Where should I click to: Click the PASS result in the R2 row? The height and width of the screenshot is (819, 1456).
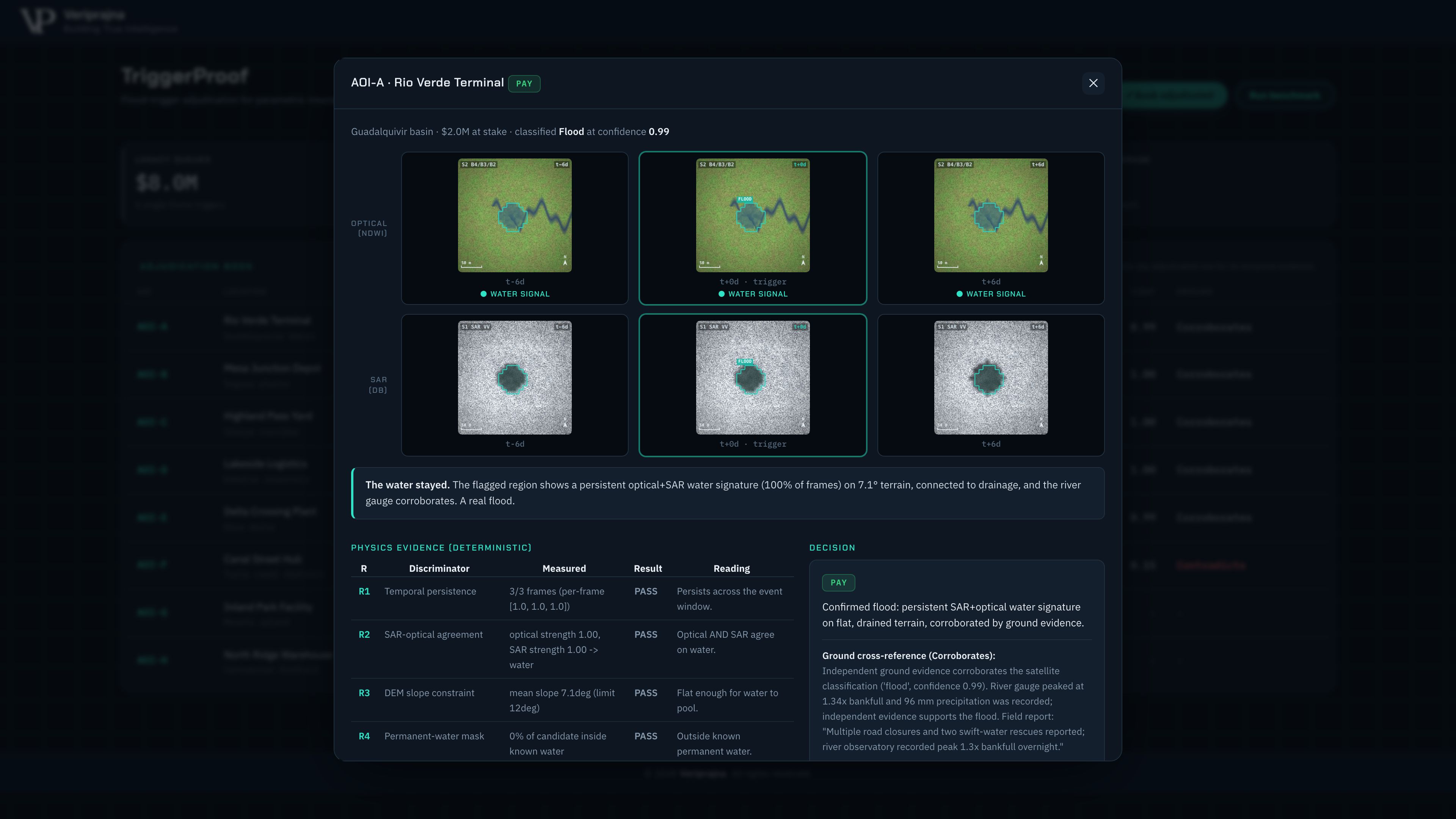(x=645, y=635)
